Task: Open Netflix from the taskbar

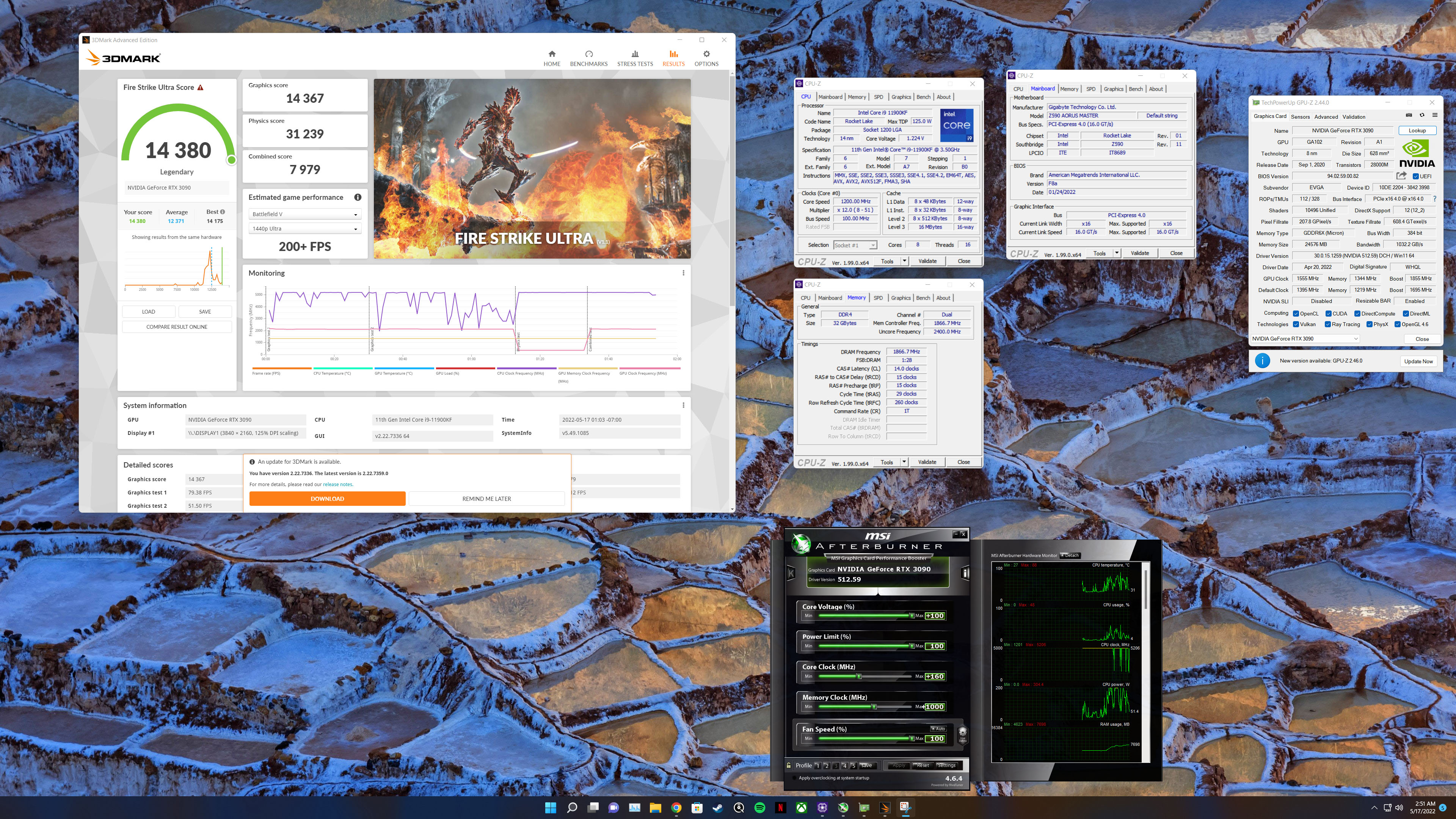Action: (781, 808)
